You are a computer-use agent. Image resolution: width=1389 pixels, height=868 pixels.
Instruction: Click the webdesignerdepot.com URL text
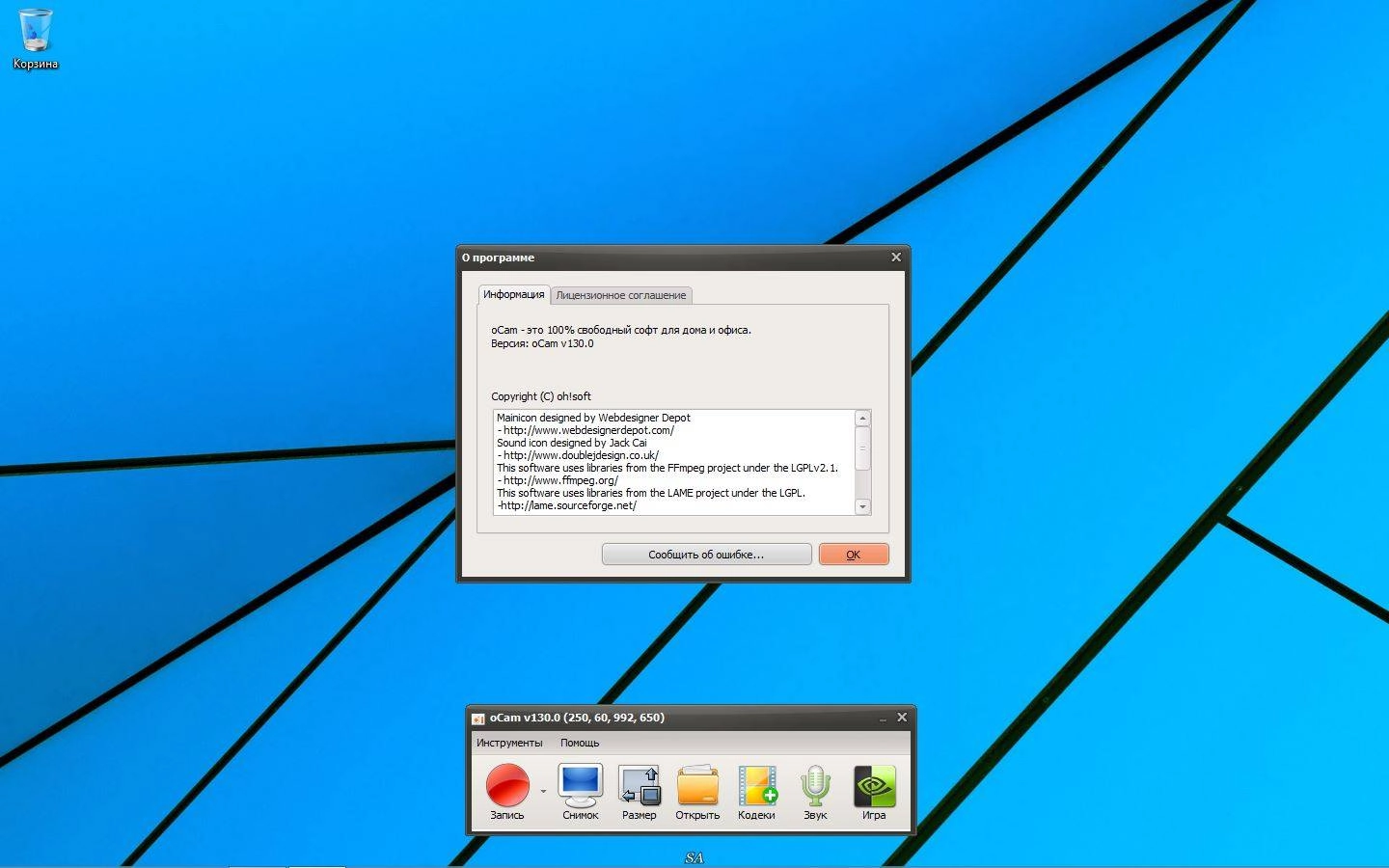click(588, 430)
